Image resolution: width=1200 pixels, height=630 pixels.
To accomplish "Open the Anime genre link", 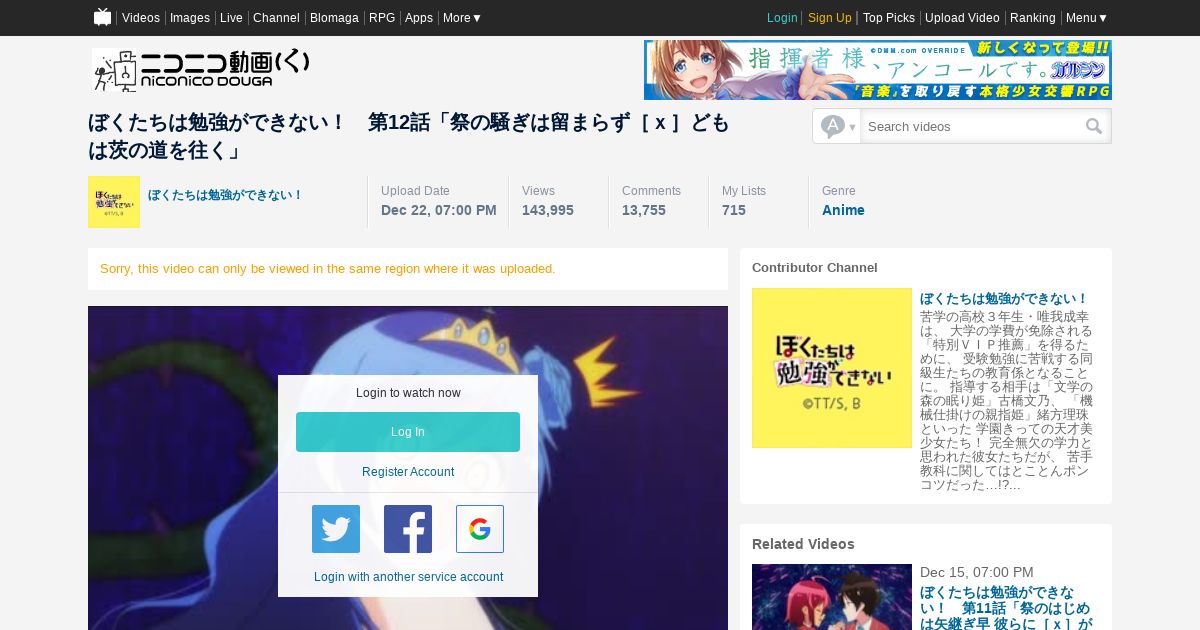I will click(x=843, y=210).
